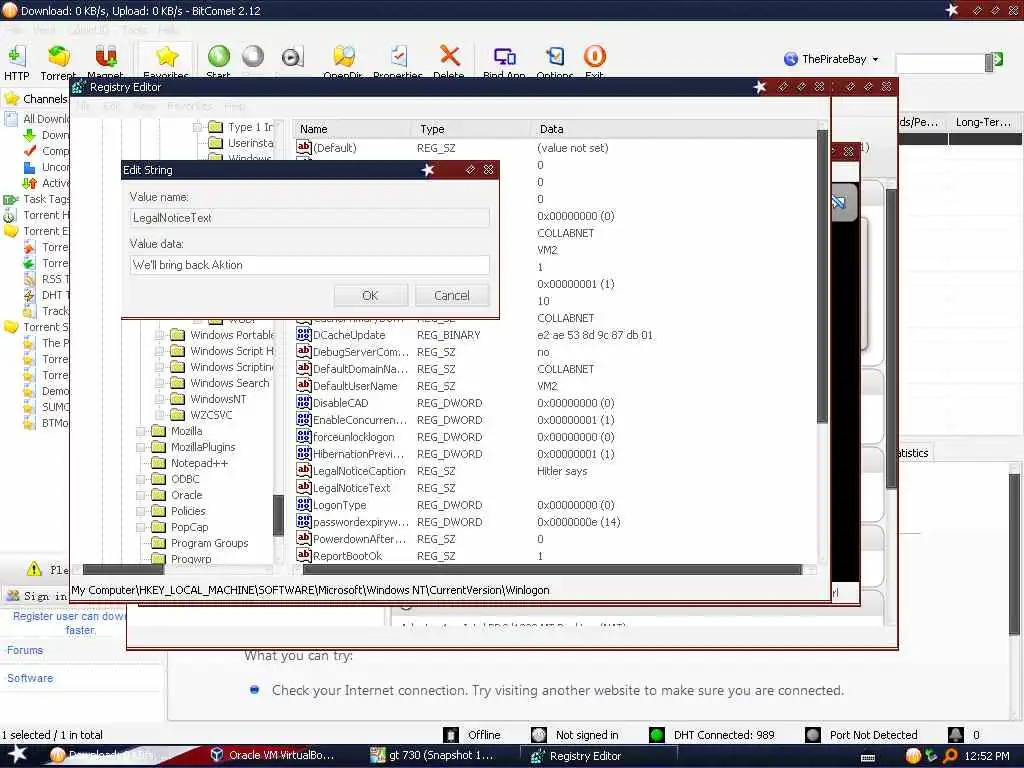
Task: Select LogonType registry value
Action: pyautogui.click(x=339, y=505)
